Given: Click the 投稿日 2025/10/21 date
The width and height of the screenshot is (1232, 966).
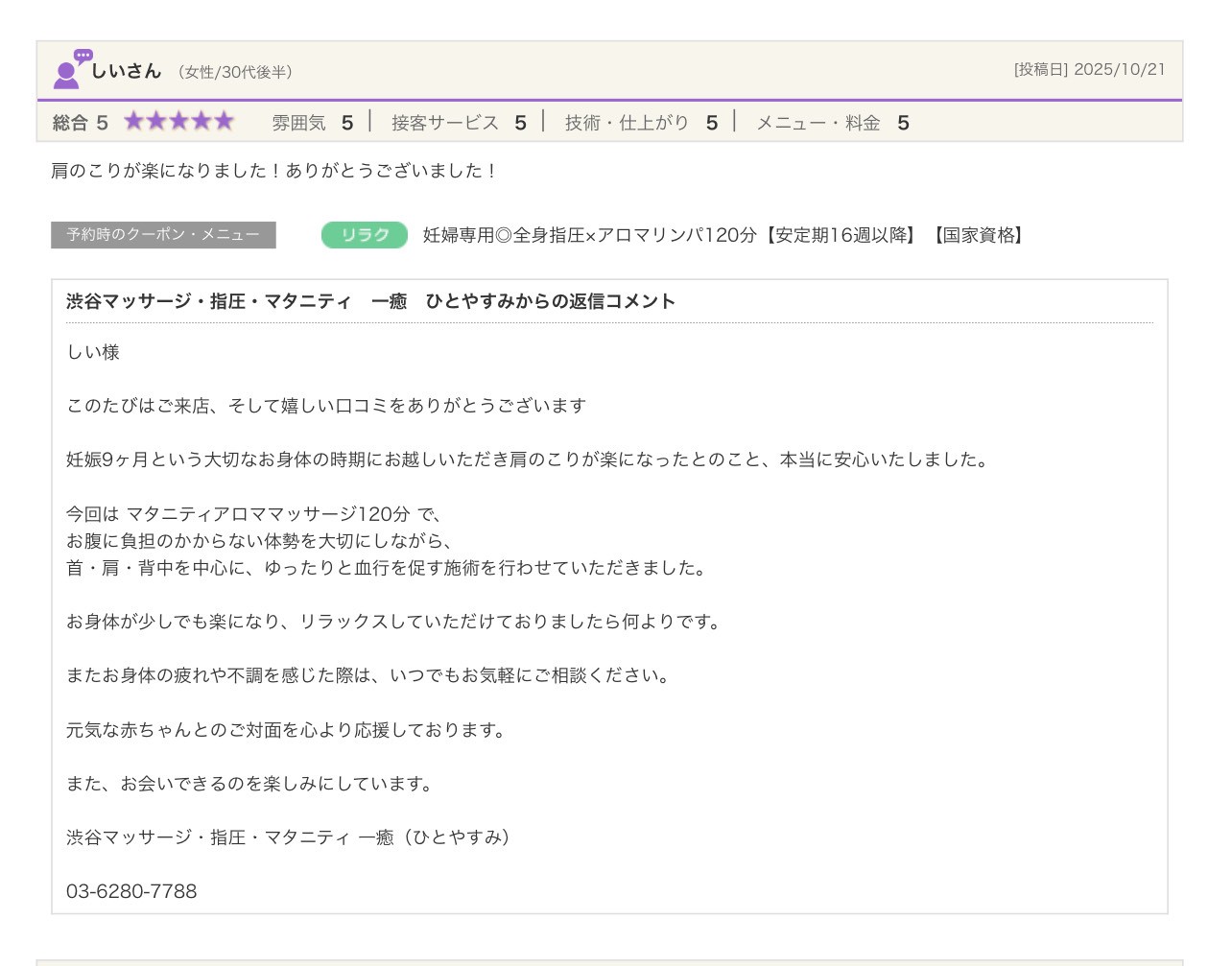Looking at the screenshot, I should (x=1089, y=70).
